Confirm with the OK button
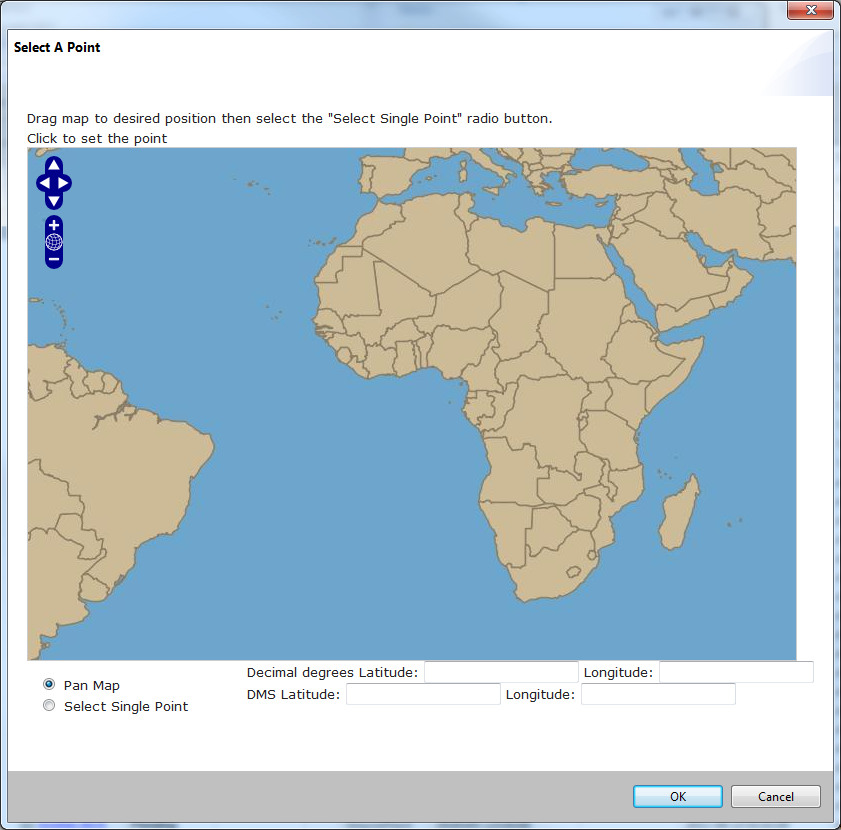The height and width of the screenshot is (830, 841). coord(677,796)
